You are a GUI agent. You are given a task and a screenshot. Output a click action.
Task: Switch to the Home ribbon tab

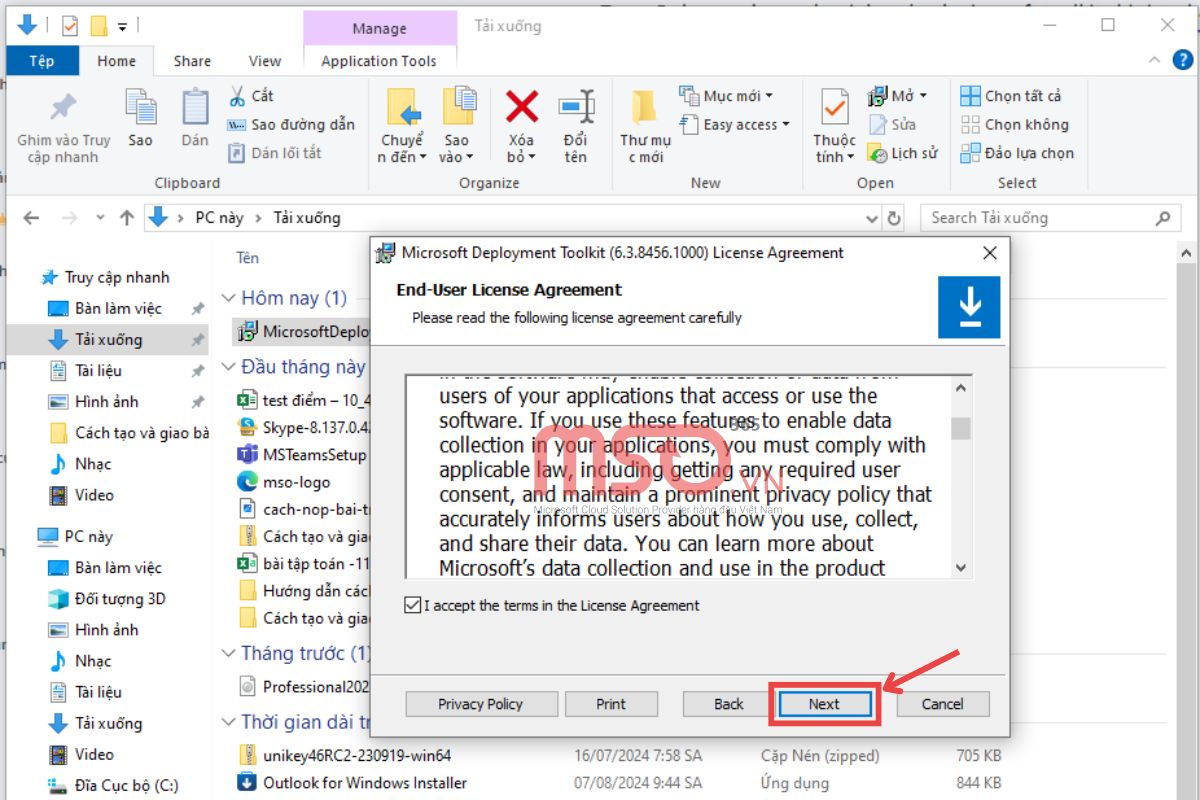tap(116, 61)
